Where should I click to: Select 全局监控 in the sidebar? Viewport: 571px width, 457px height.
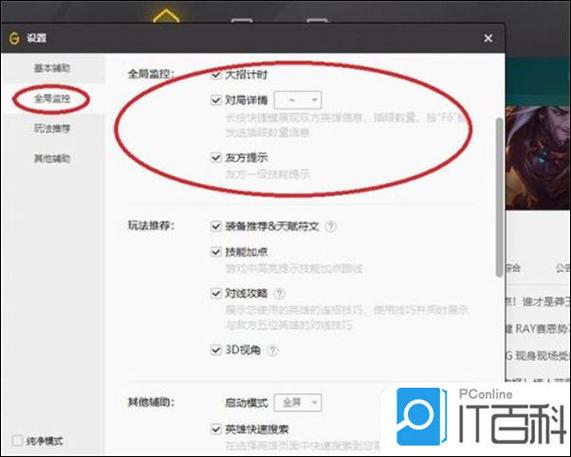(x=52, y=99)
